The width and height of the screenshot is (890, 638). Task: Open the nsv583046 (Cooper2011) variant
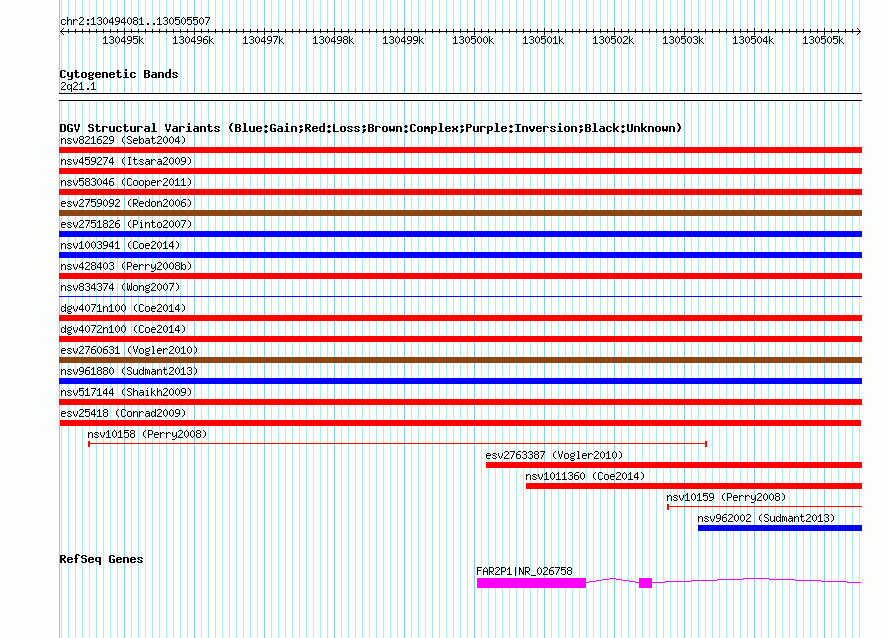126,182
